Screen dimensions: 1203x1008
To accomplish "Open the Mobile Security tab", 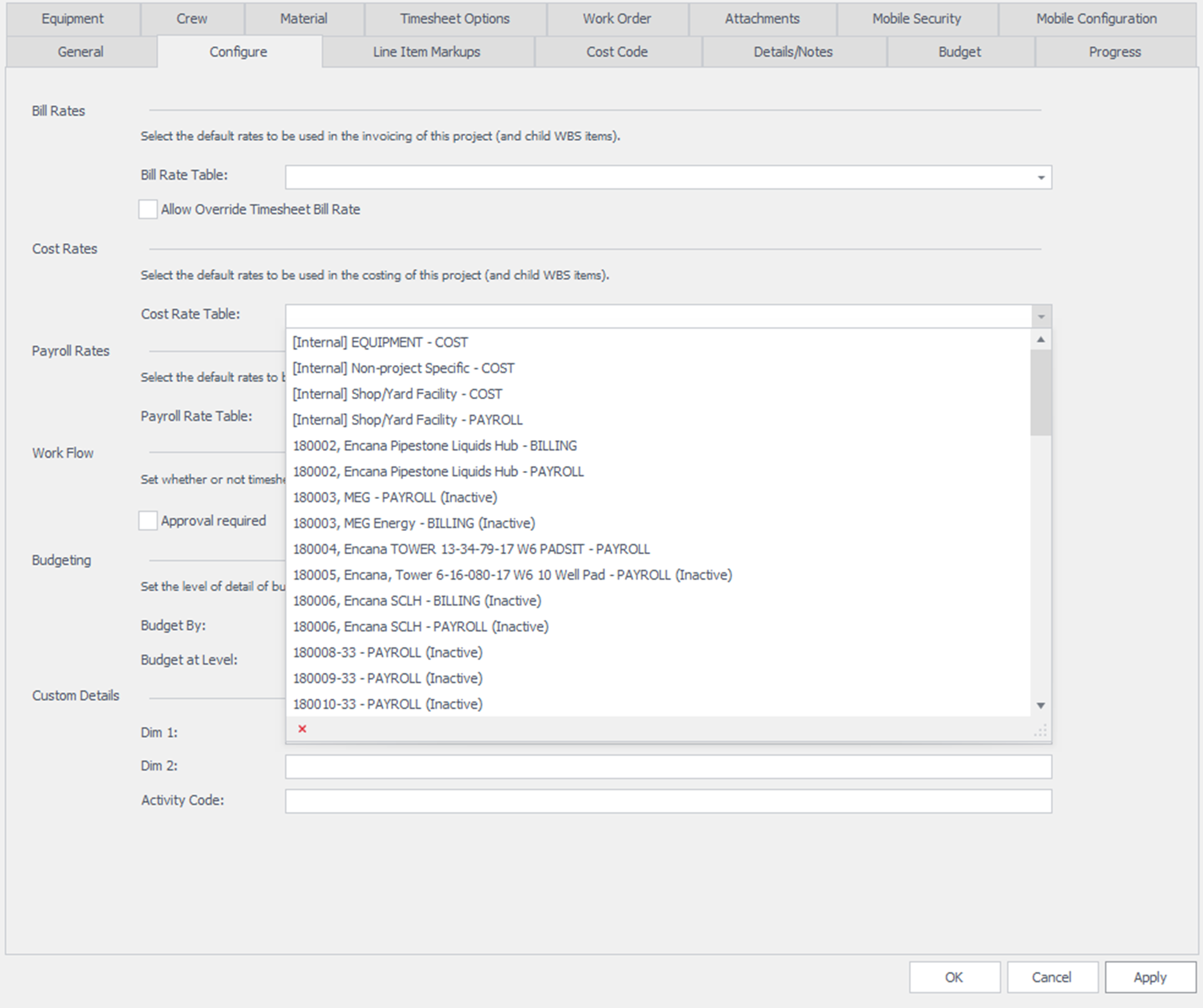I will tap(916, 19).
